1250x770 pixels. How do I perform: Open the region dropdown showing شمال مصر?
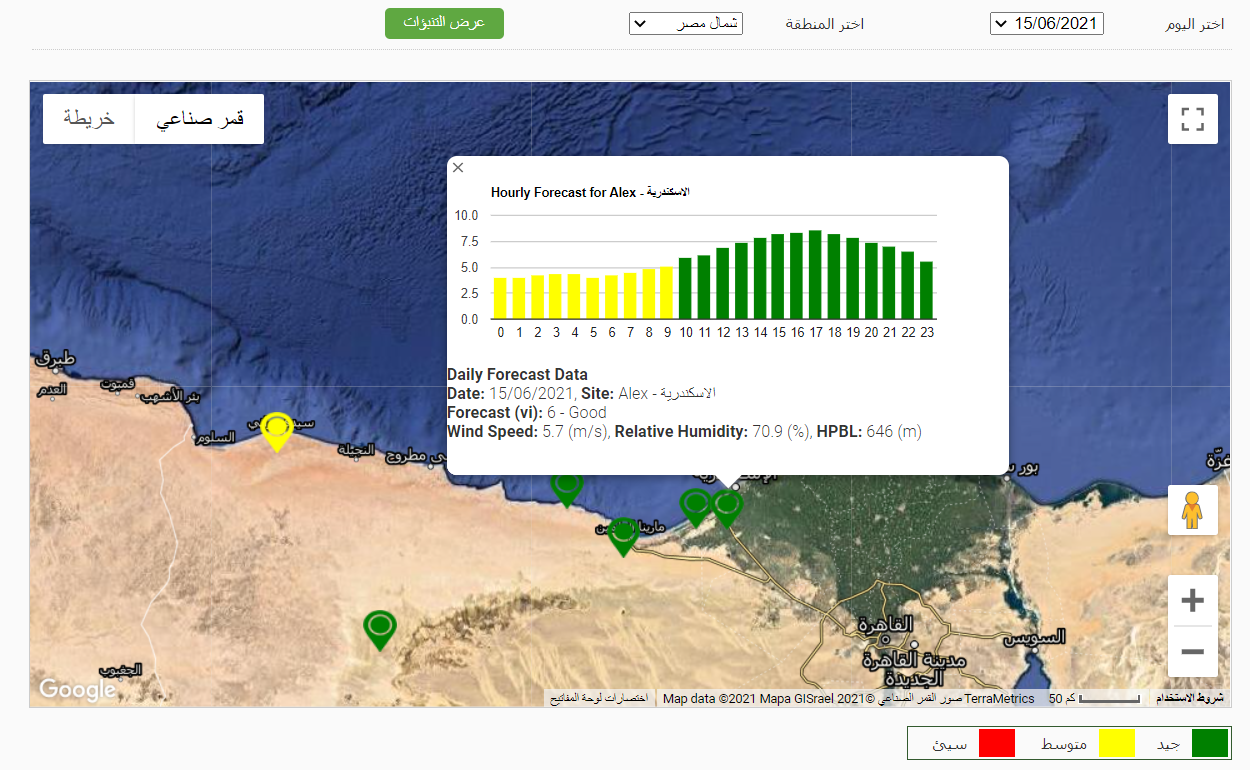pyautogui.click(x=685, y=23)
